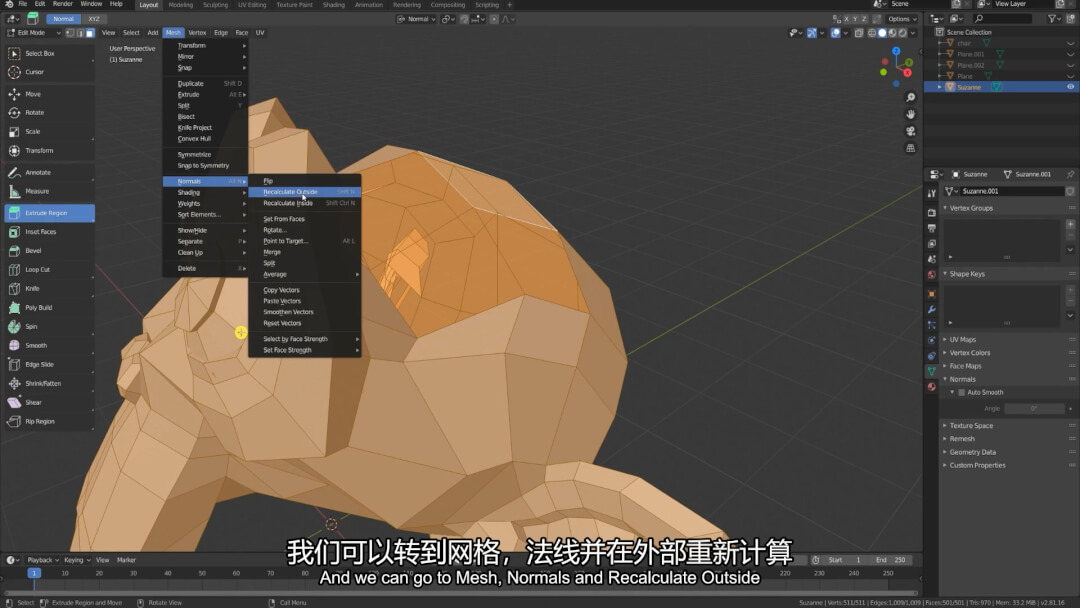This screenshot has width=1080, height=608.
Task: Open the Face header menu
Action: [x=242, y=33]
